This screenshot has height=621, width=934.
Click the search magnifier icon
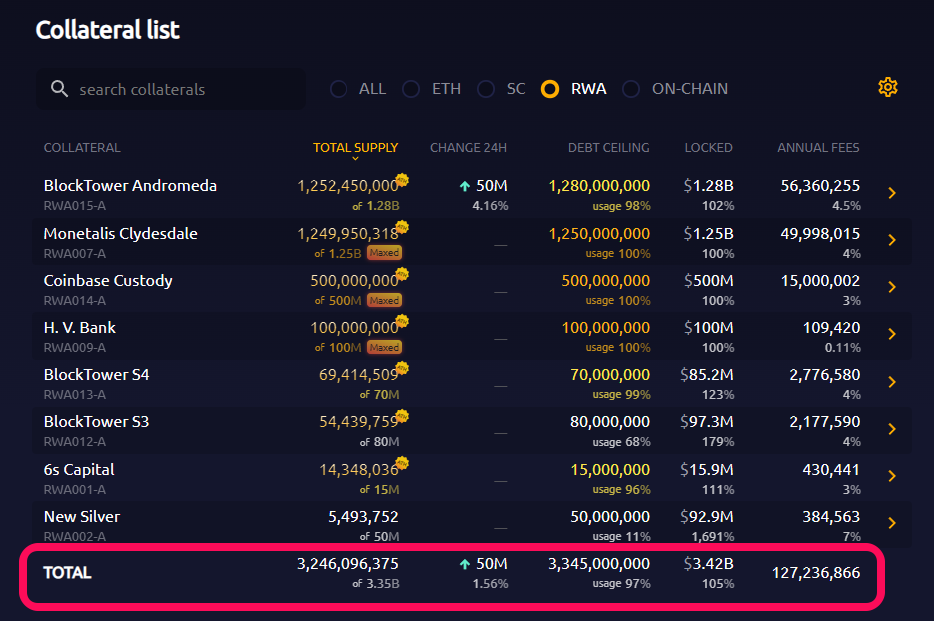tap(59, 89)
